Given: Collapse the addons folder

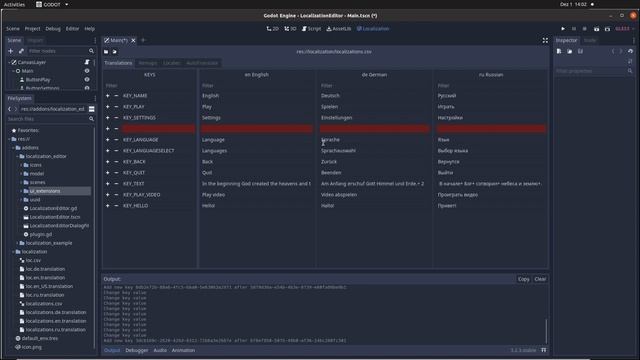Looking at the screenshot, I should point(13,148).
